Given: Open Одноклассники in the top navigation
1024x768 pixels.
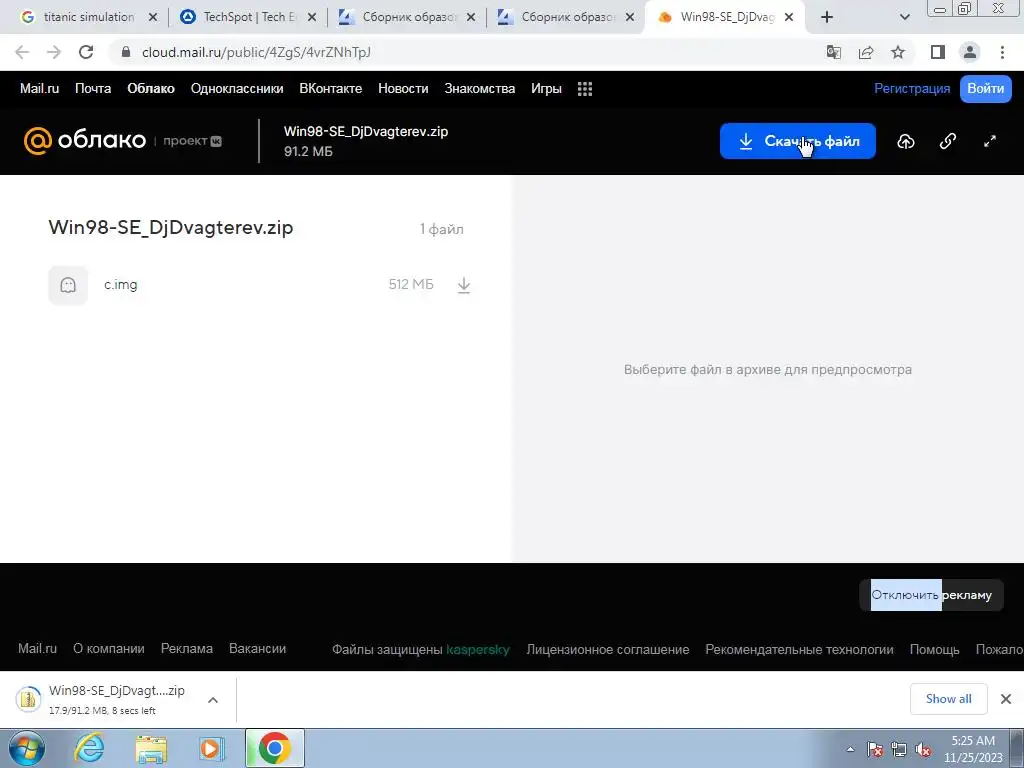Looking at the screenshot, I should pyautogui.click(x=237, y=89).
